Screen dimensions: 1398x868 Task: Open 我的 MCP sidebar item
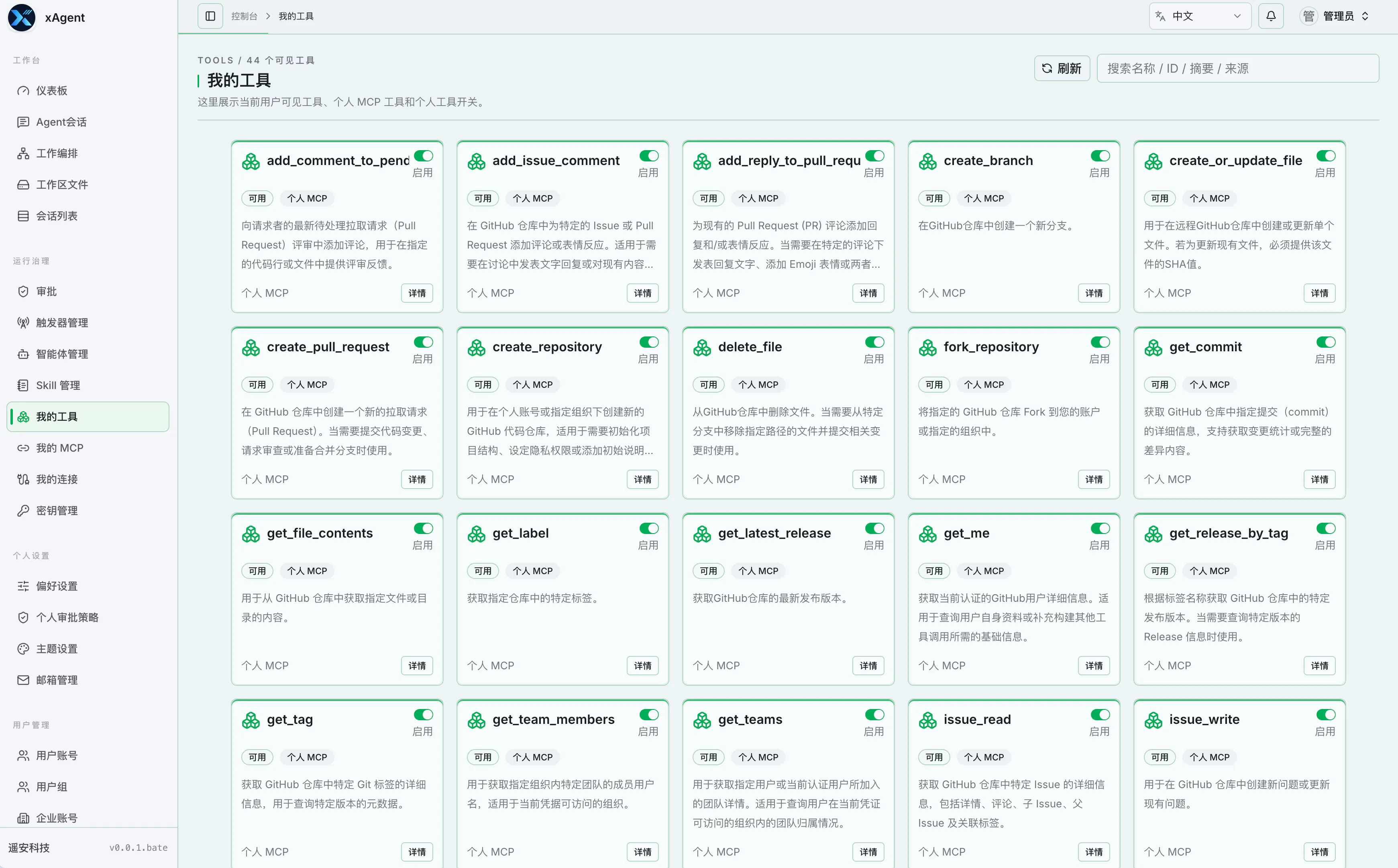pos(88,448)
